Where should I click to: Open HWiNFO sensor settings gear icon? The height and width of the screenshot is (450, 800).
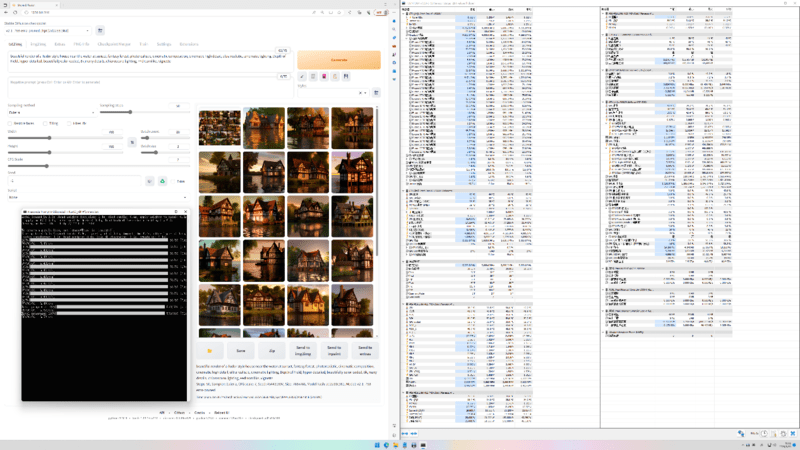pyautogui.click(x=783, y=434)
